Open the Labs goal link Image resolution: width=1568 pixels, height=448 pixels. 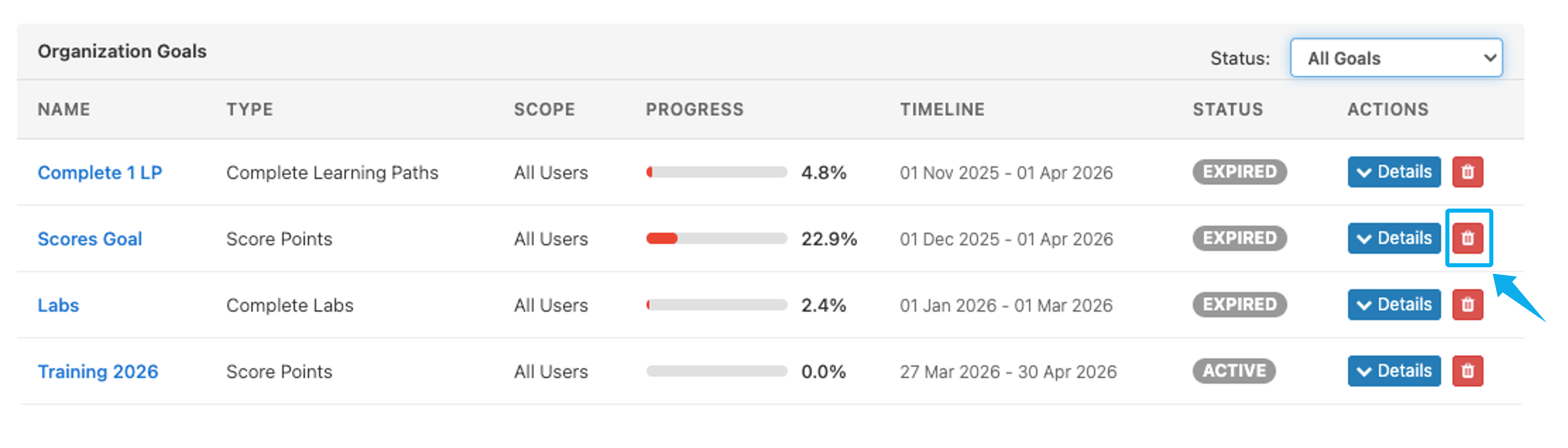pos(58,305)
